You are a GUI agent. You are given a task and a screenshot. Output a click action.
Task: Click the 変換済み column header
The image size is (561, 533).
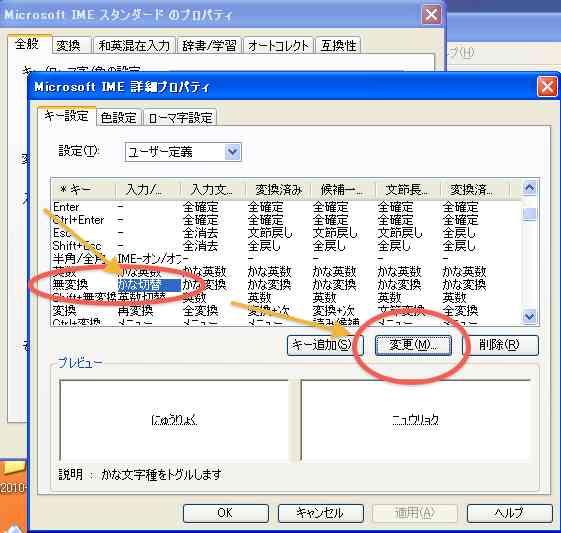point(278,190)
